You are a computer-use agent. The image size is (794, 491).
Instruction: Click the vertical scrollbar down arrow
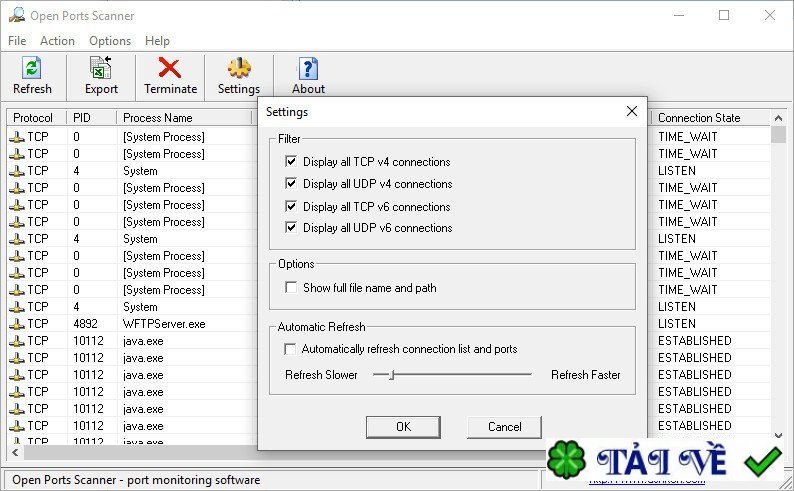coord(778,435)
